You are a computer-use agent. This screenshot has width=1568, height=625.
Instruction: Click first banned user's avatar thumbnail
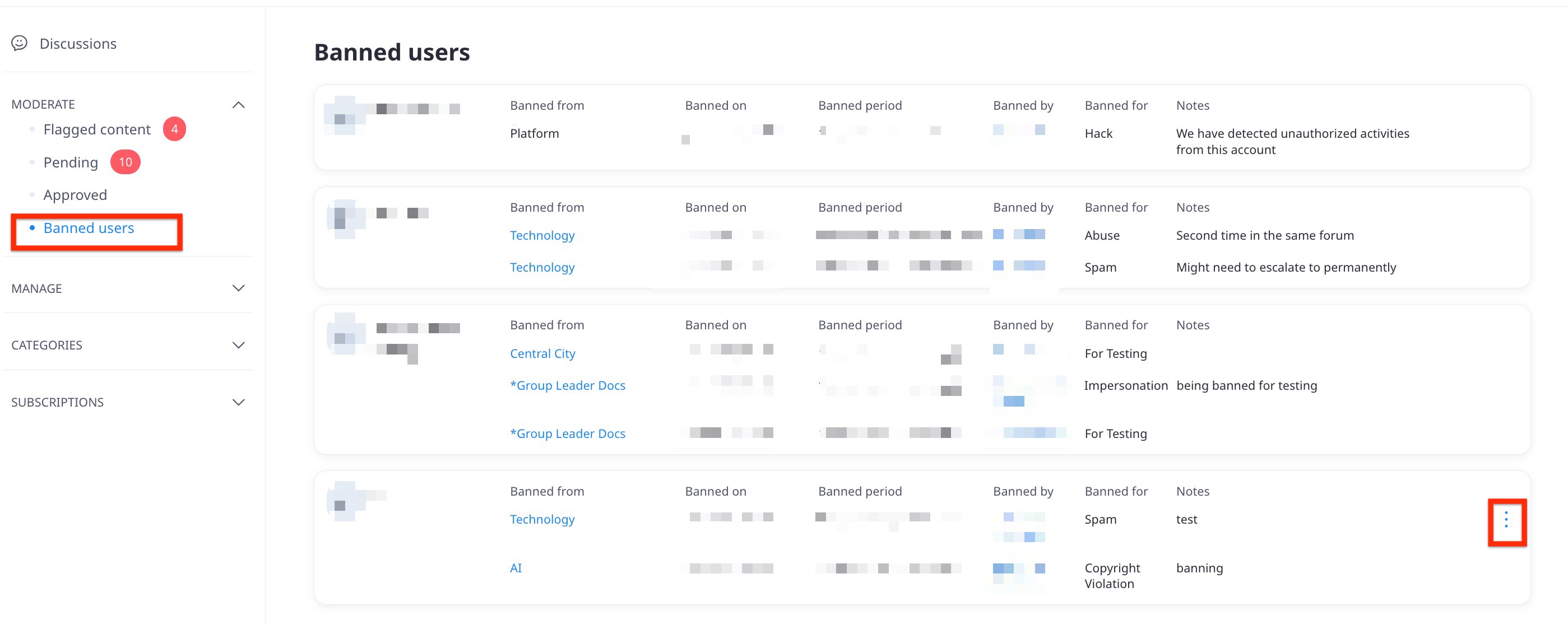[345, 115]
